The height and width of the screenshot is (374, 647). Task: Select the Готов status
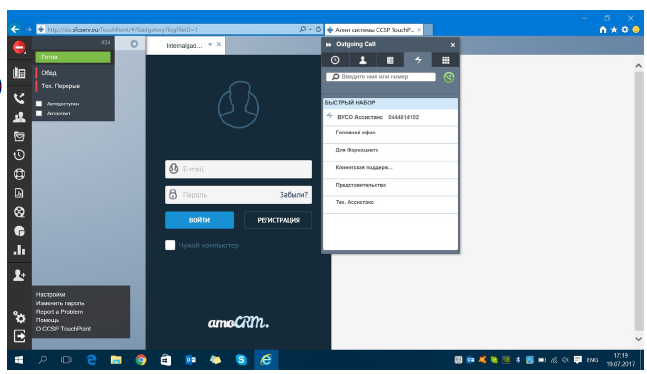point(73,57)
